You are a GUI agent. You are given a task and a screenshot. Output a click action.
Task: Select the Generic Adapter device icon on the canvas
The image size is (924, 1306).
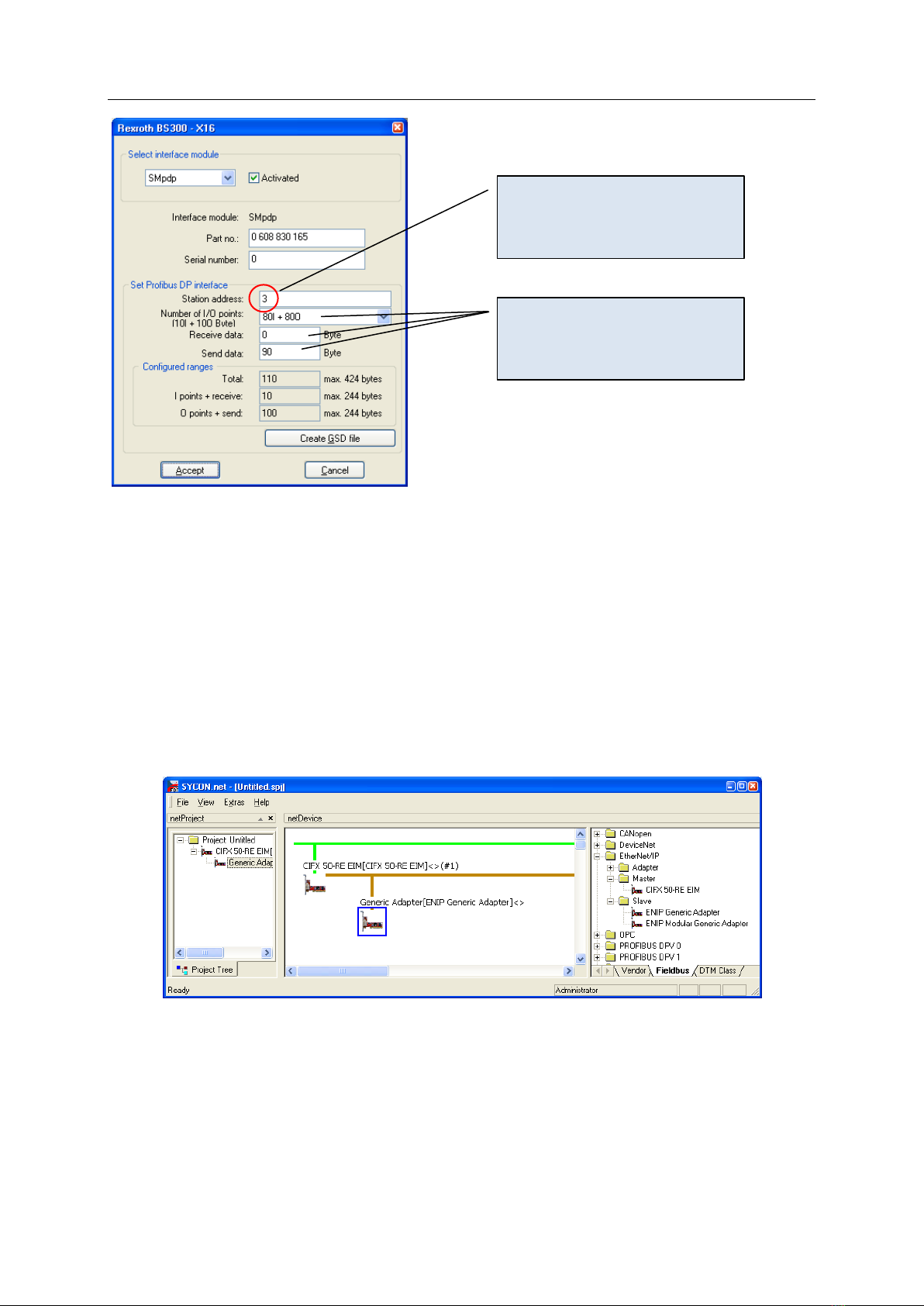click(x=372, y=922)
